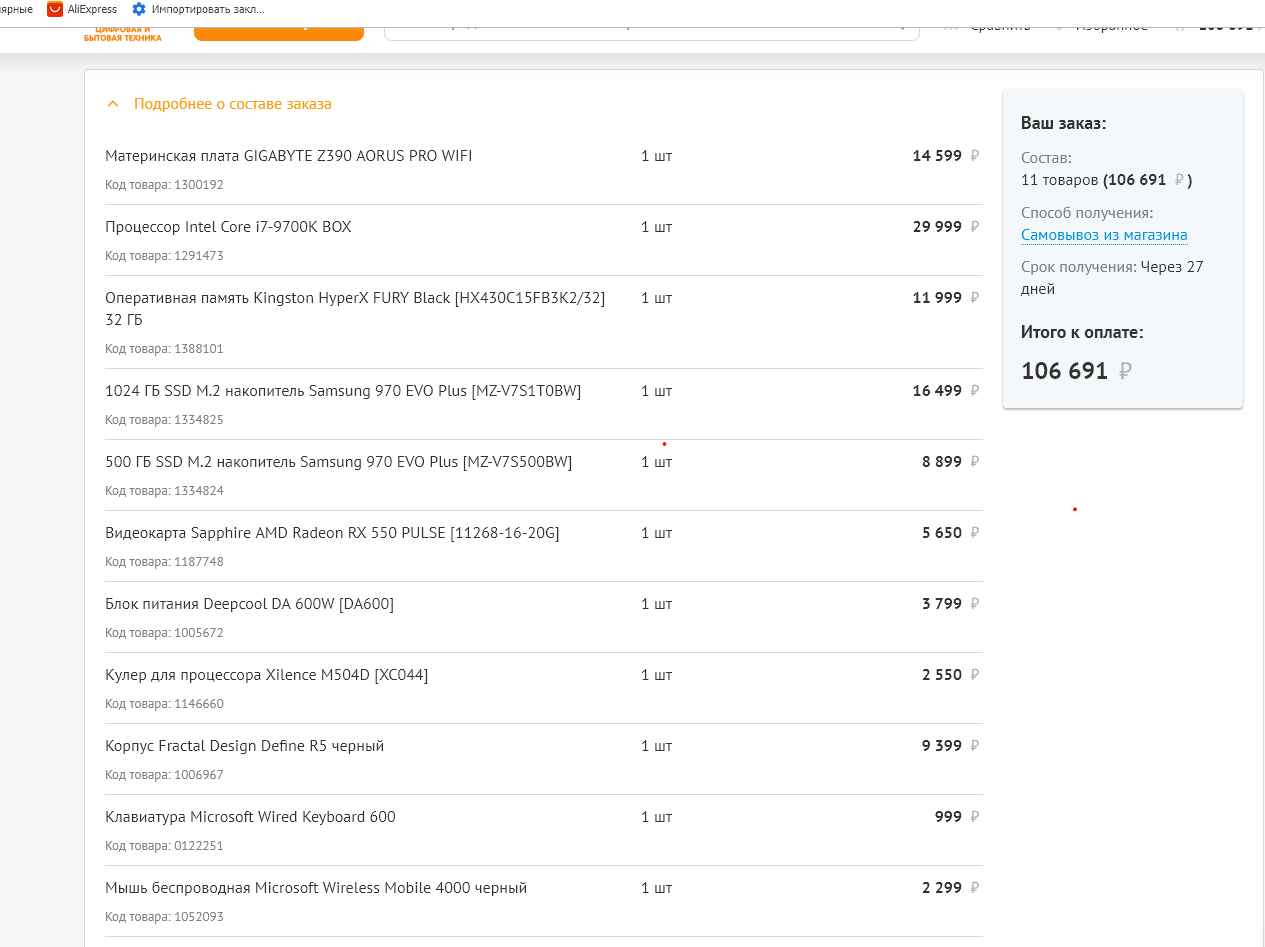Click the 1 шт quantity in the Intel Core i7-9700K row

click(657, 227)
